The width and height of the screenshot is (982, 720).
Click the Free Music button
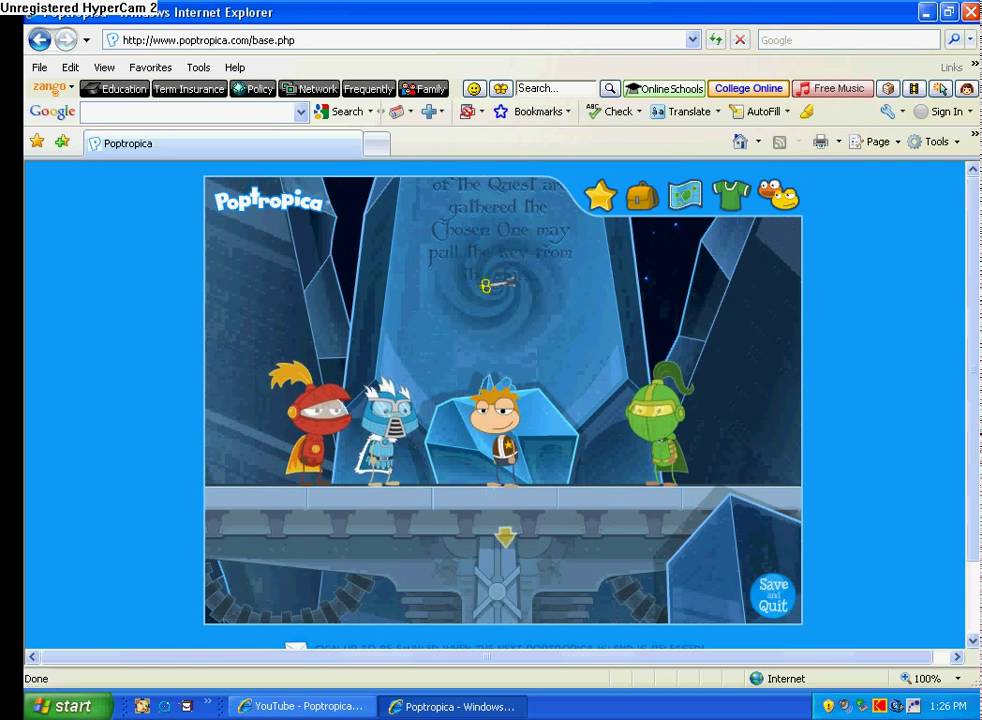[x=832, y=89]
